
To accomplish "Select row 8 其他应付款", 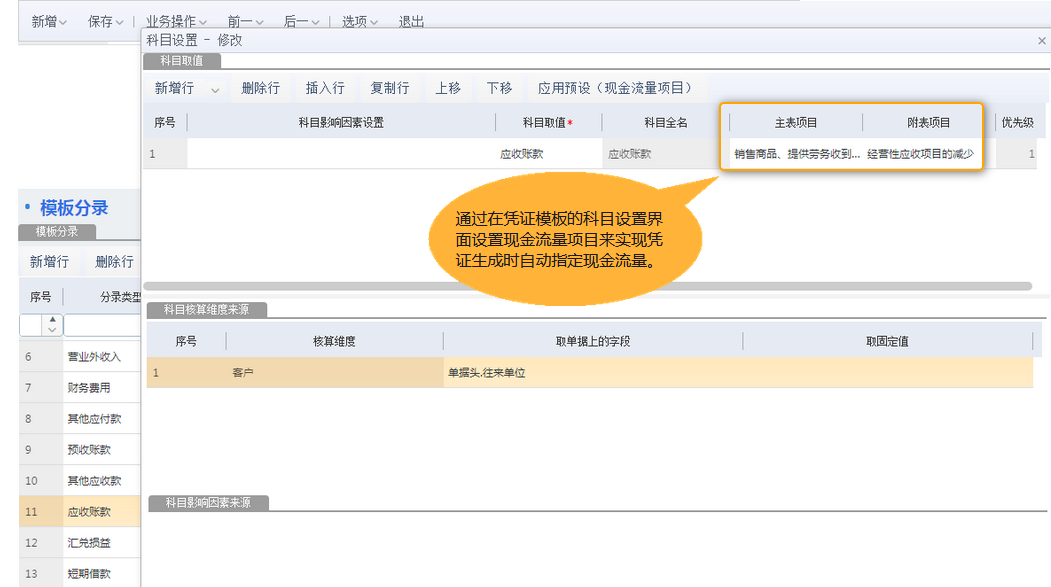I will pos(80,419).
